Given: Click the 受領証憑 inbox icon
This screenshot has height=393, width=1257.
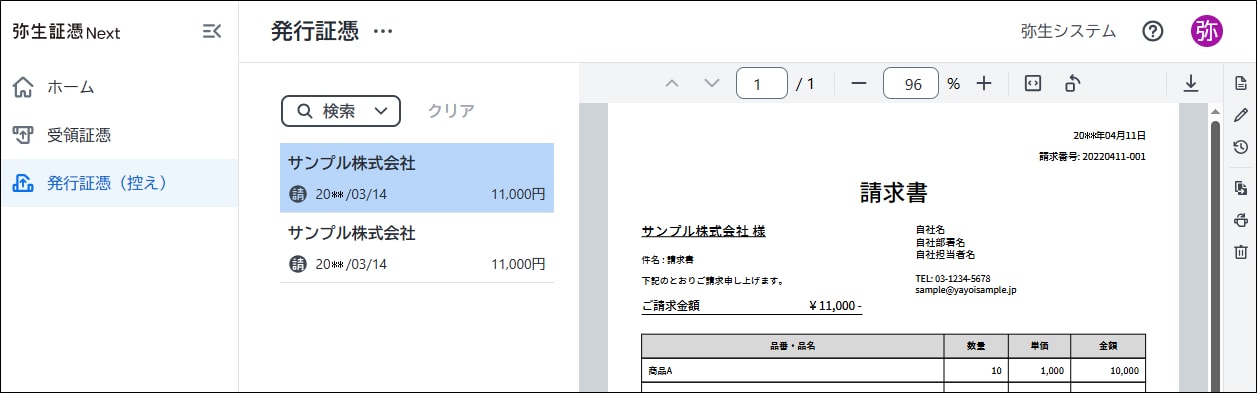Looking at the screenshot, I should [x=23, y=135].
